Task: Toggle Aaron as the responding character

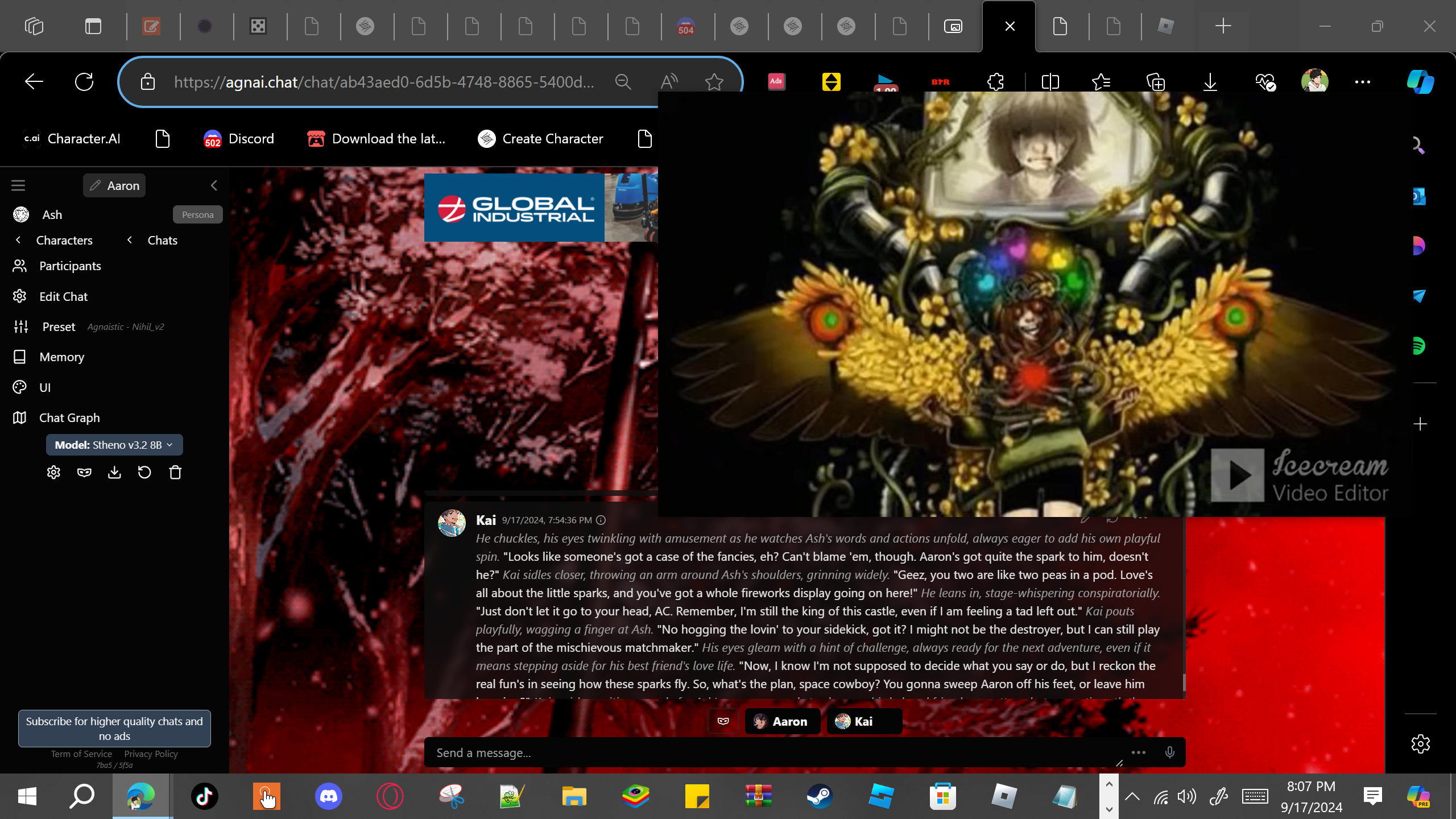Action: [x=782, y=721]
